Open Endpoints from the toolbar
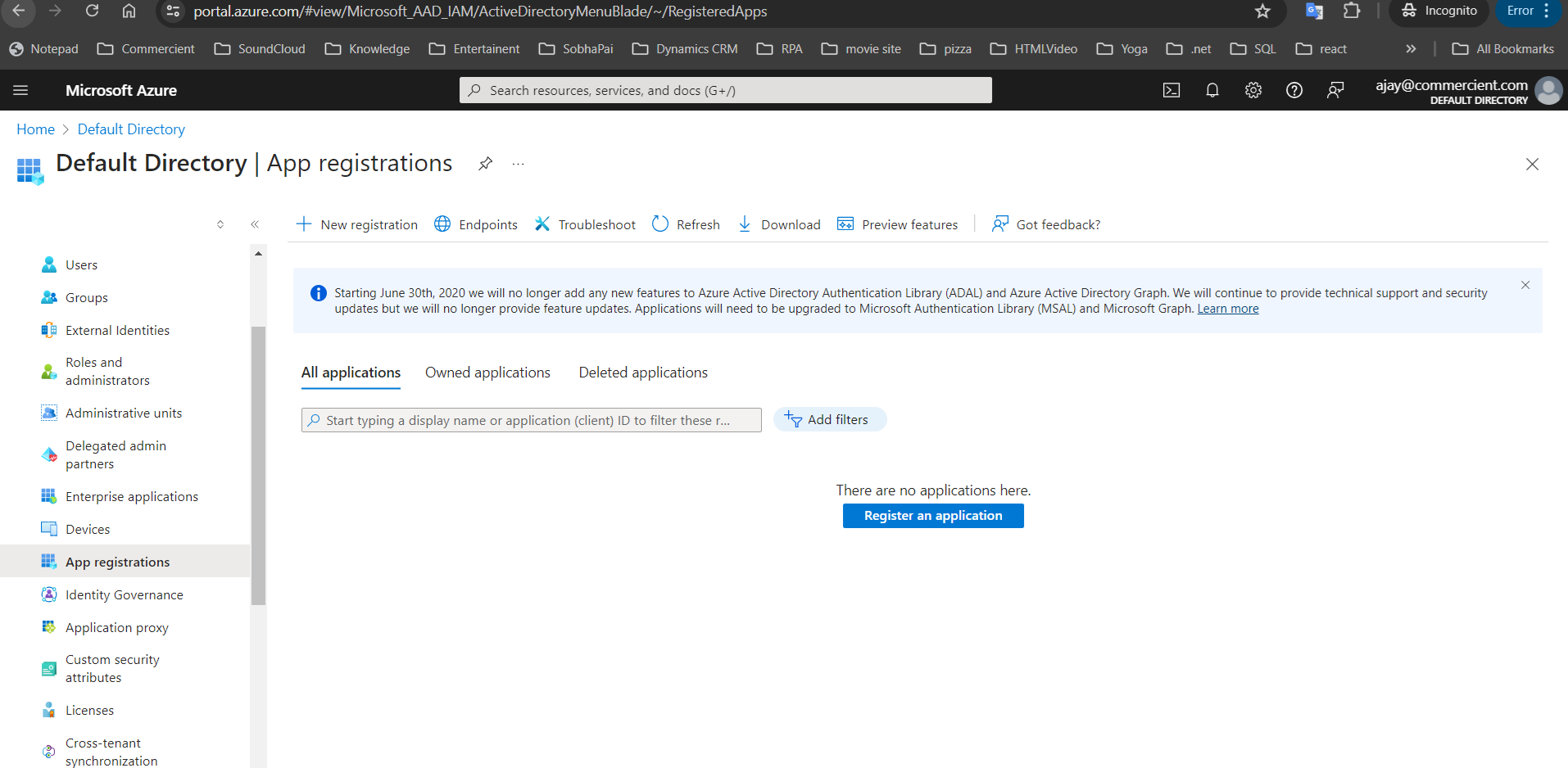 476,224
